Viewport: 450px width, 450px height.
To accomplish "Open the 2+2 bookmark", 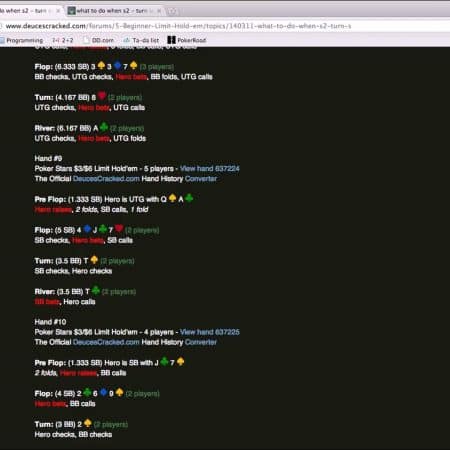I will point(63,40).
